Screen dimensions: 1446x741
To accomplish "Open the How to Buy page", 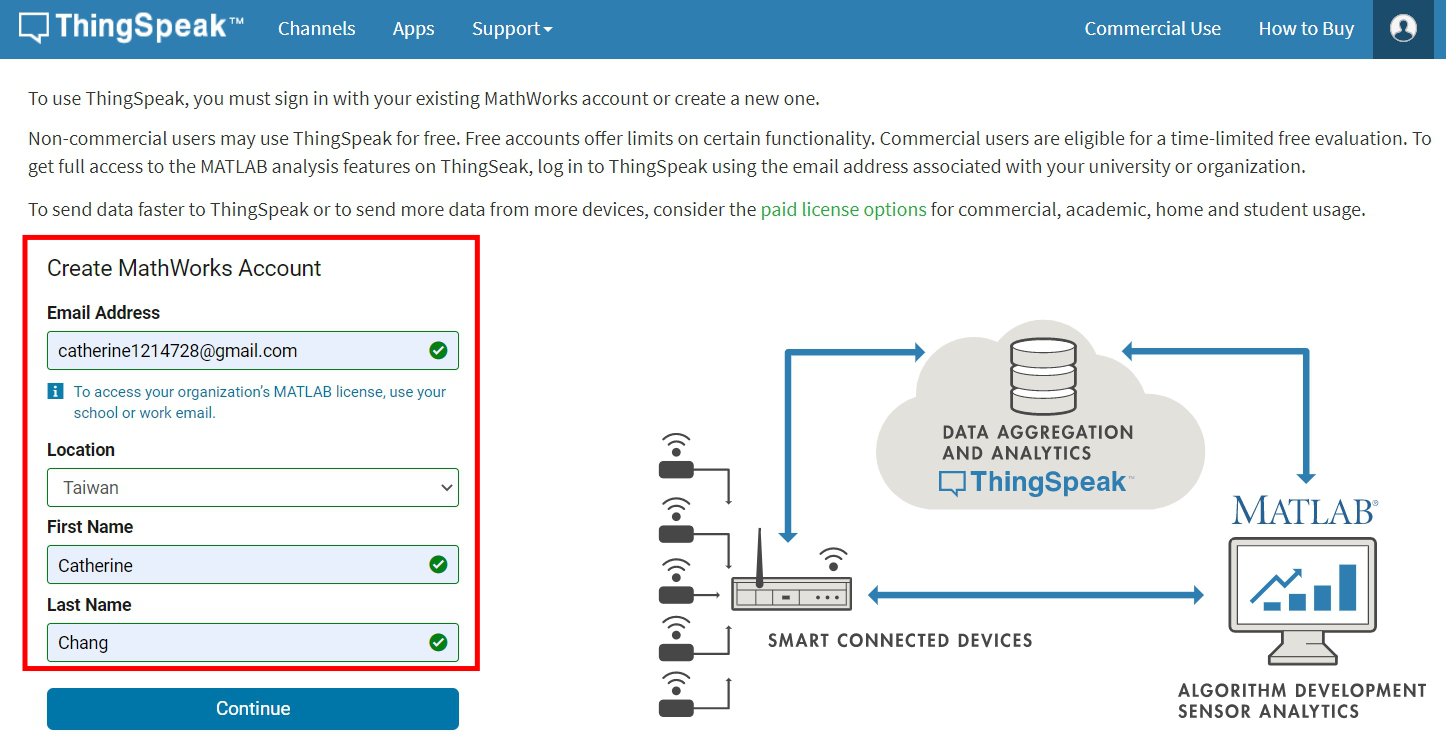I will [1306, 29].
